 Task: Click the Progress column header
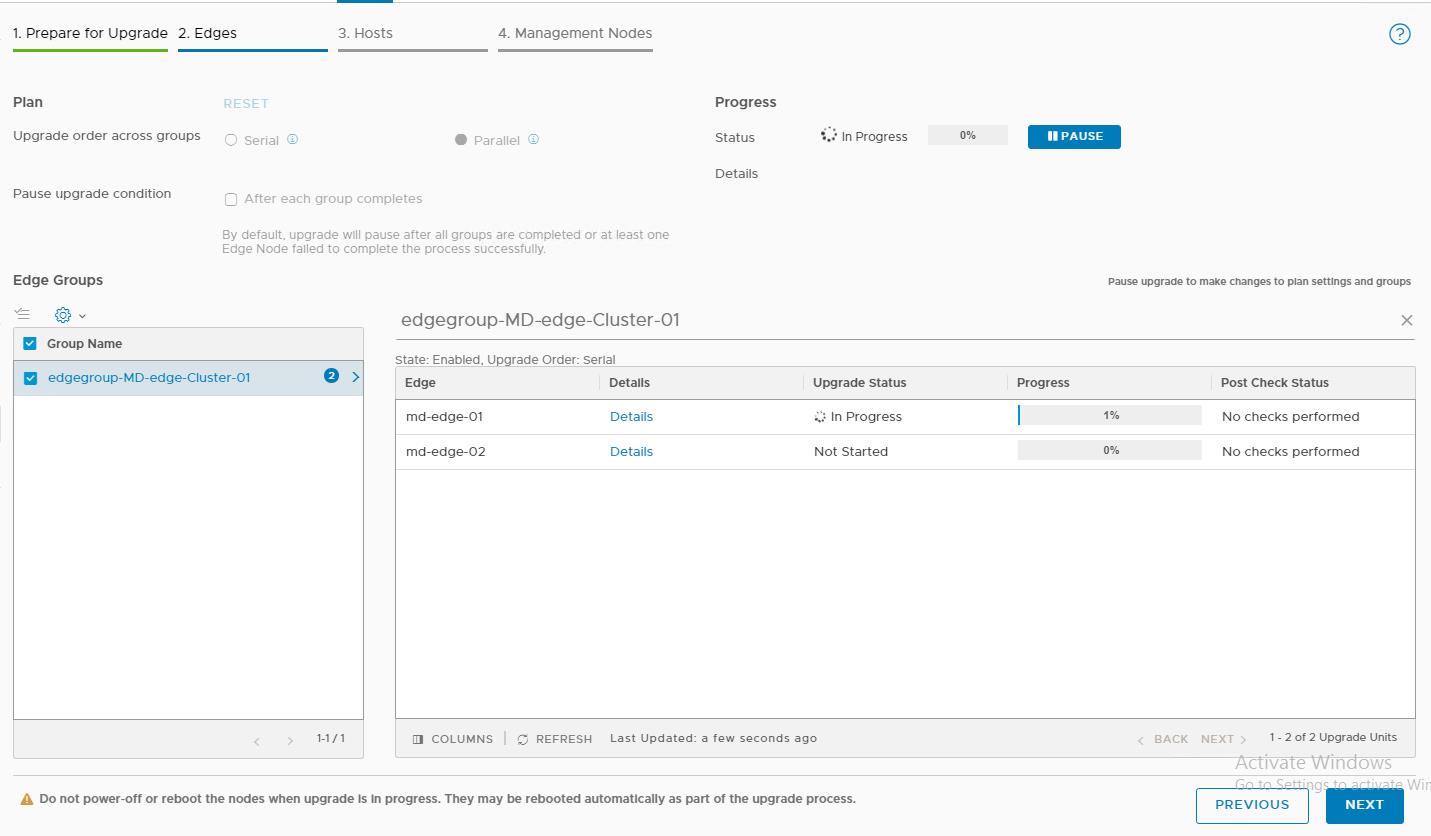pyautogui.click(x=1043, y=383)
